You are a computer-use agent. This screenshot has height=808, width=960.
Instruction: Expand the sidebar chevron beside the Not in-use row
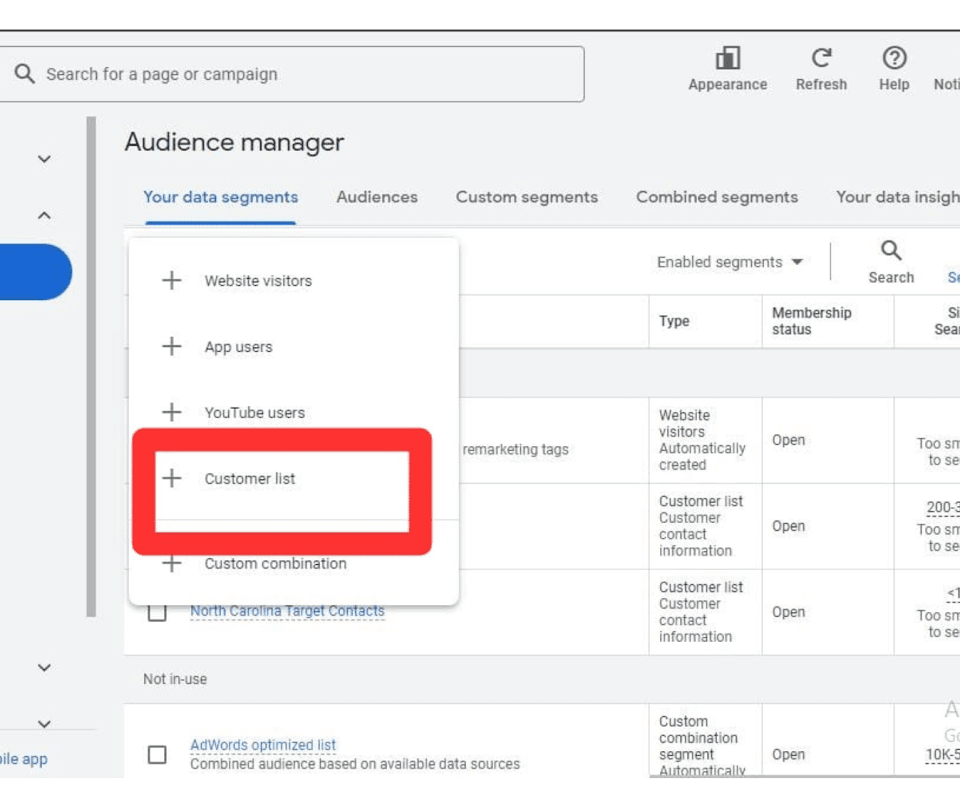pyautogui.click(x=44, y=667)
